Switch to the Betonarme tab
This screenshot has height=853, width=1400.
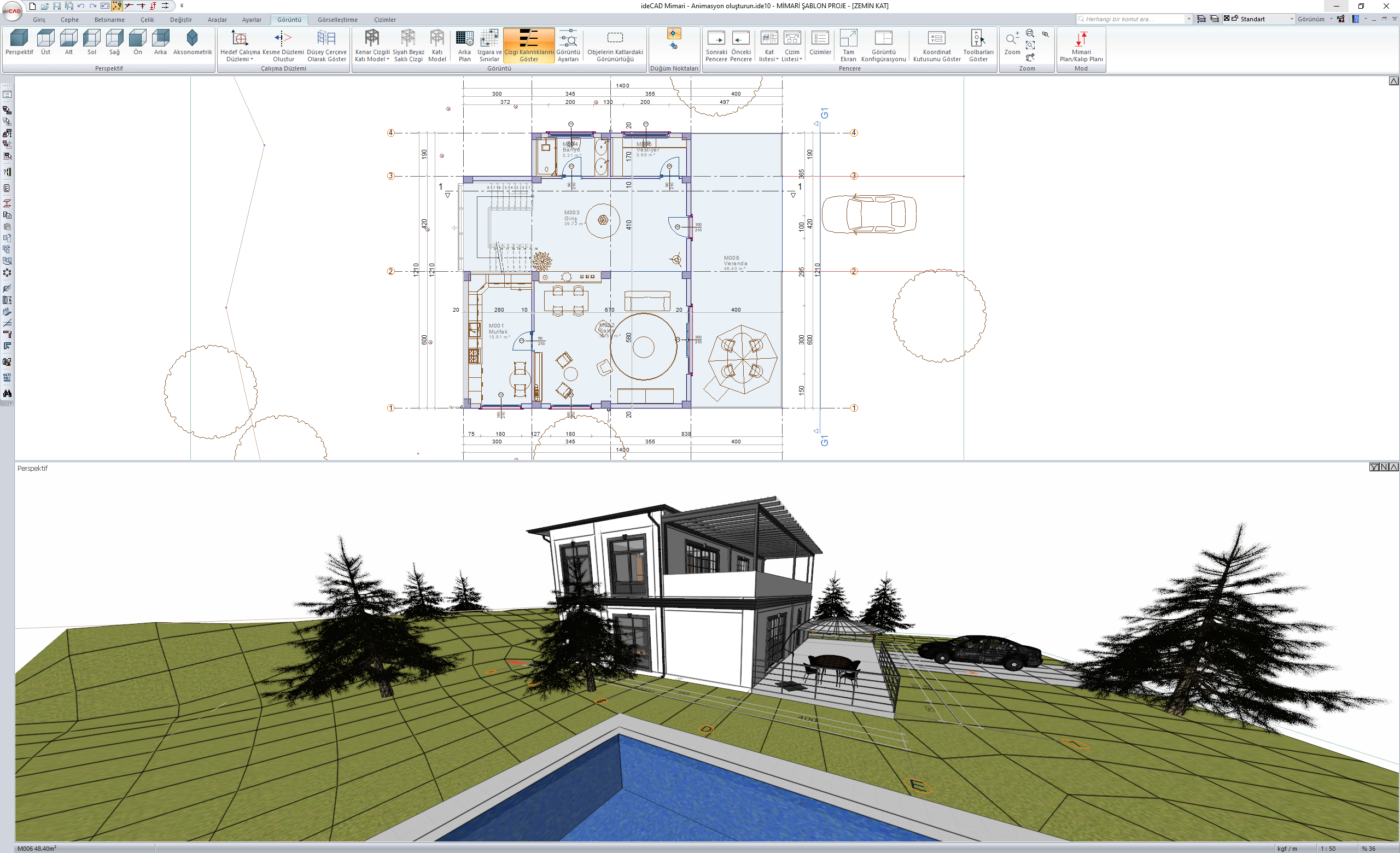(x=109, y=19)
